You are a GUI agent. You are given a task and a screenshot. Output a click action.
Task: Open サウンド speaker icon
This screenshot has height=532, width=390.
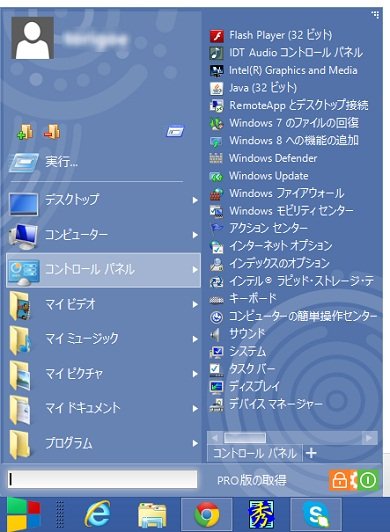(215, 335)
